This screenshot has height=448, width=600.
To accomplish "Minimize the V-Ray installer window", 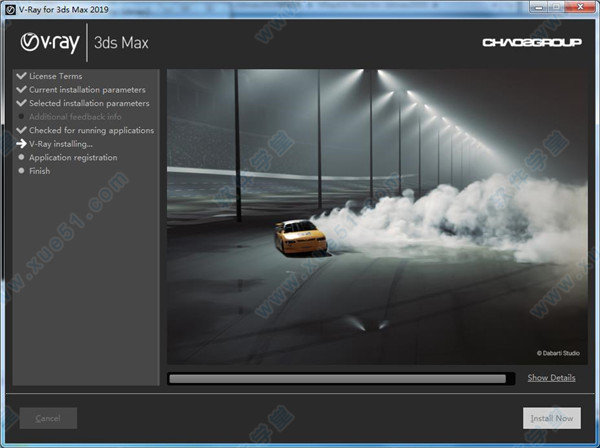I will [538, 7].
